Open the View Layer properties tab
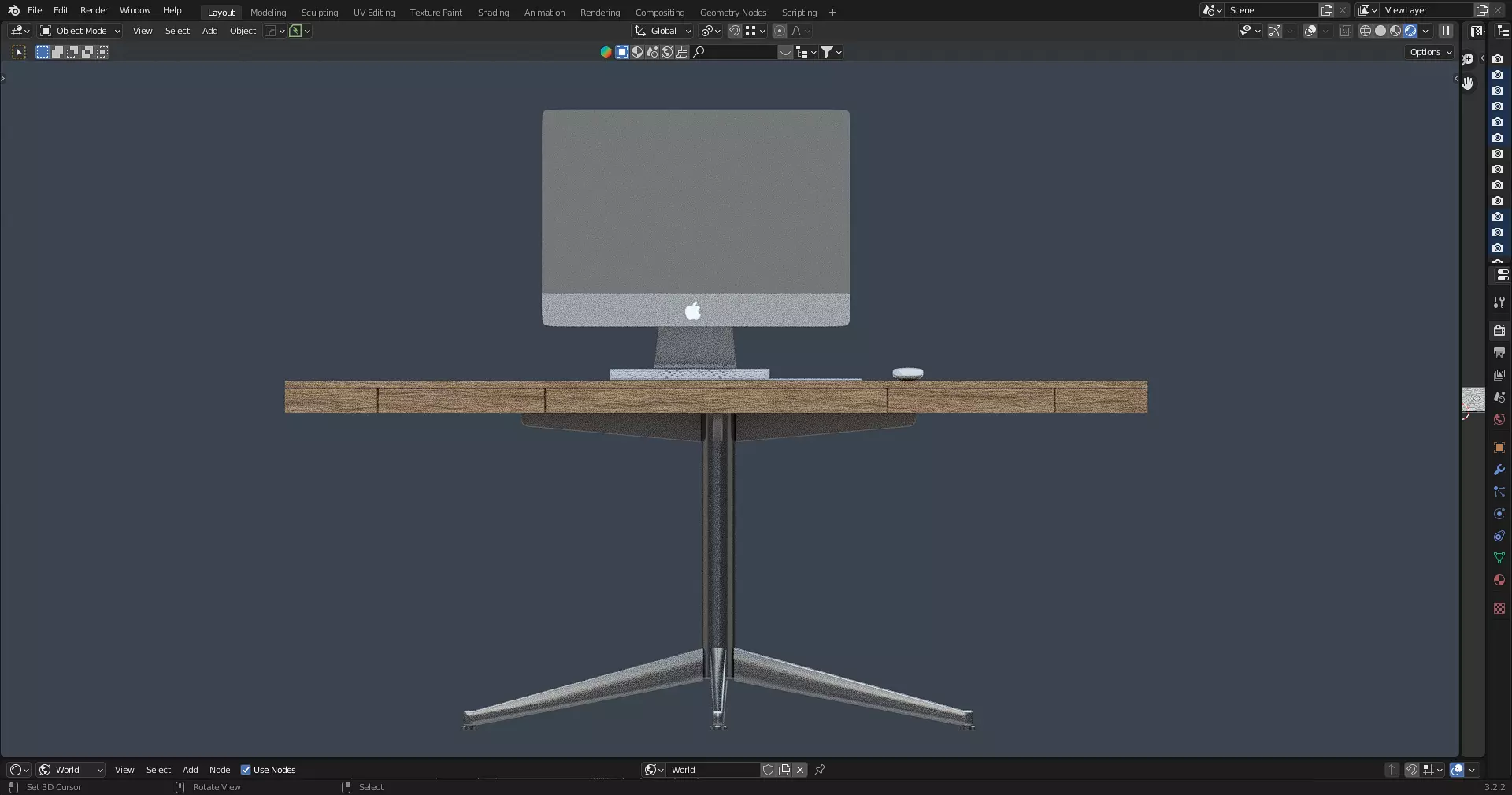The image size is (1512, 795). (1499, 375)
